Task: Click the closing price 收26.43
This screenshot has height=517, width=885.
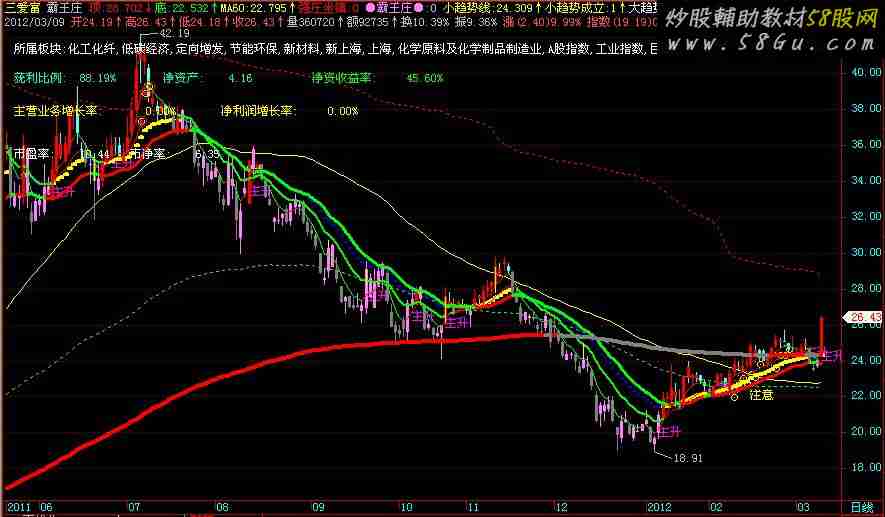Action: coord(251,23)
